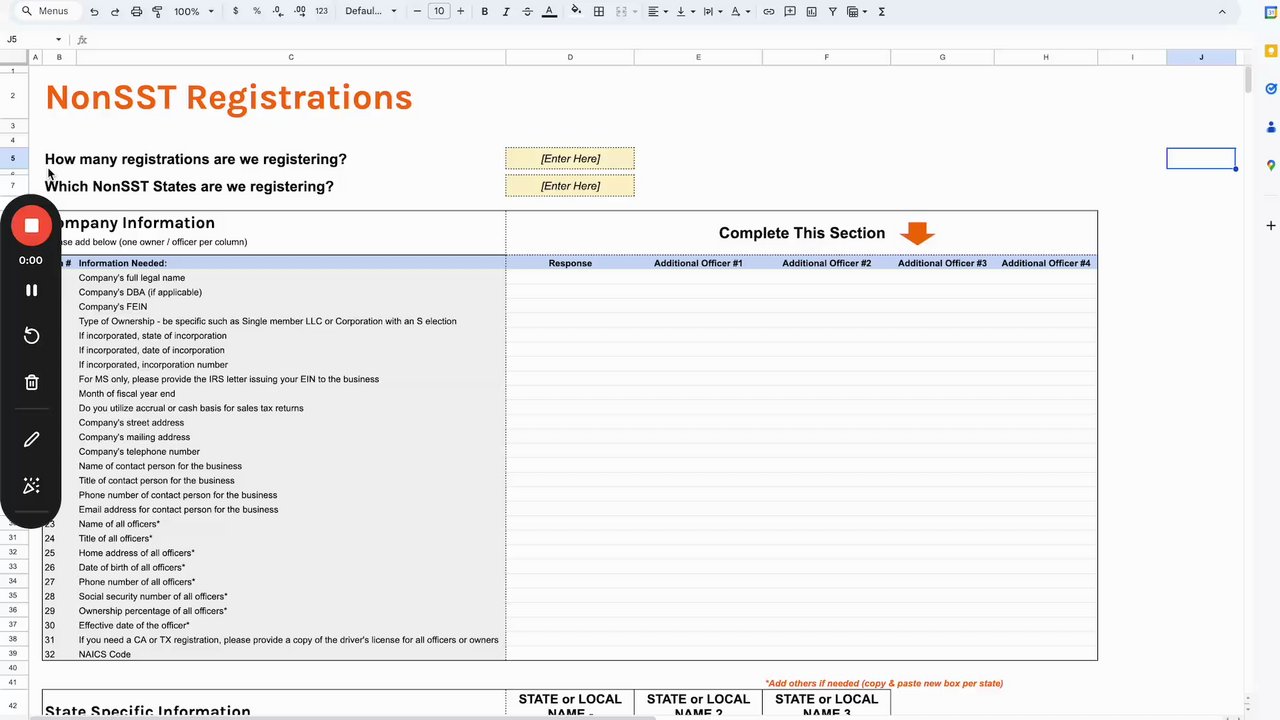Screen dimensions: 1280x720
Task: Click the recorder confetti effects icon
Action: click(x=31, y=486)
